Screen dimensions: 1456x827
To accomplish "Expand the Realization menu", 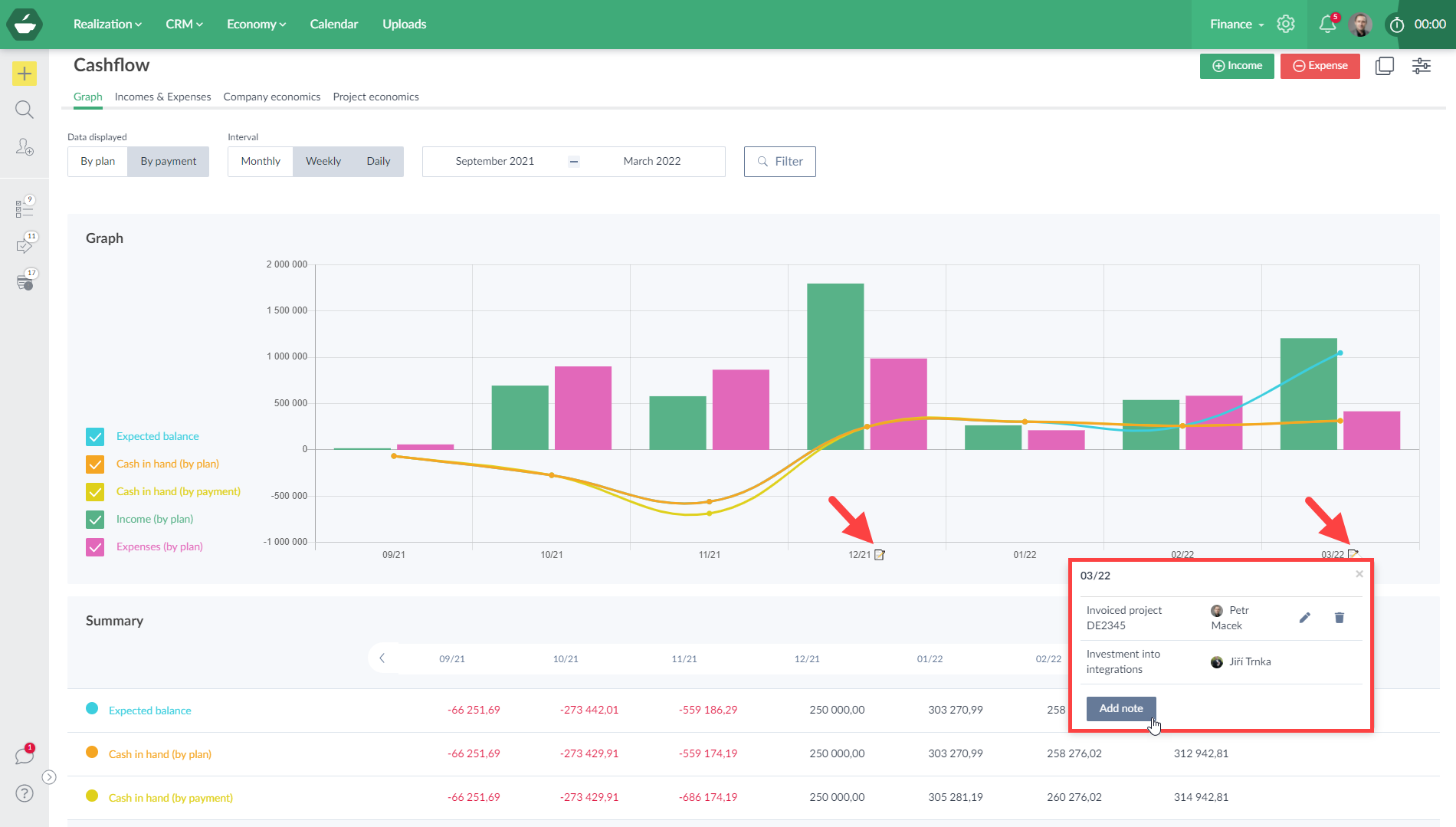I will 107,25.
